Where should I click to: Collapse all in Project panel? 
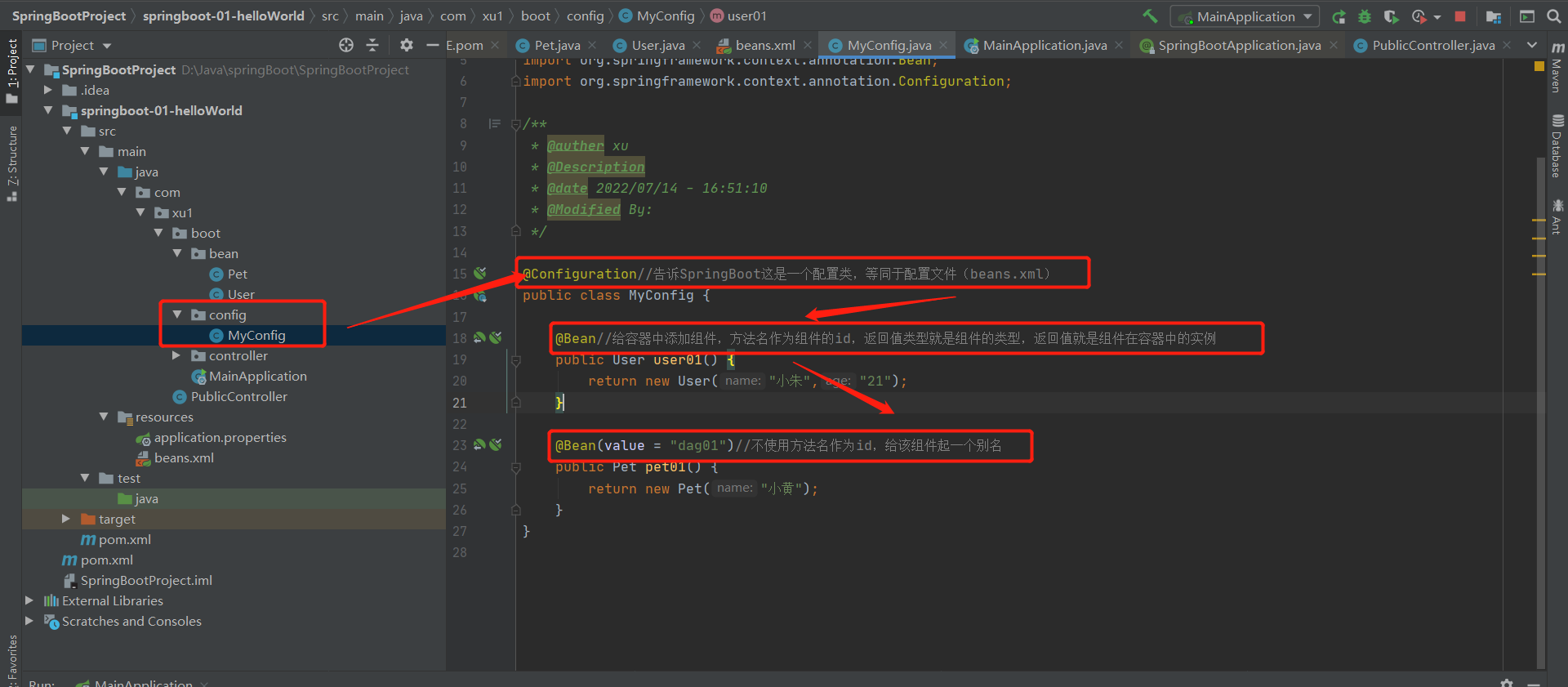tap(372, 45)
